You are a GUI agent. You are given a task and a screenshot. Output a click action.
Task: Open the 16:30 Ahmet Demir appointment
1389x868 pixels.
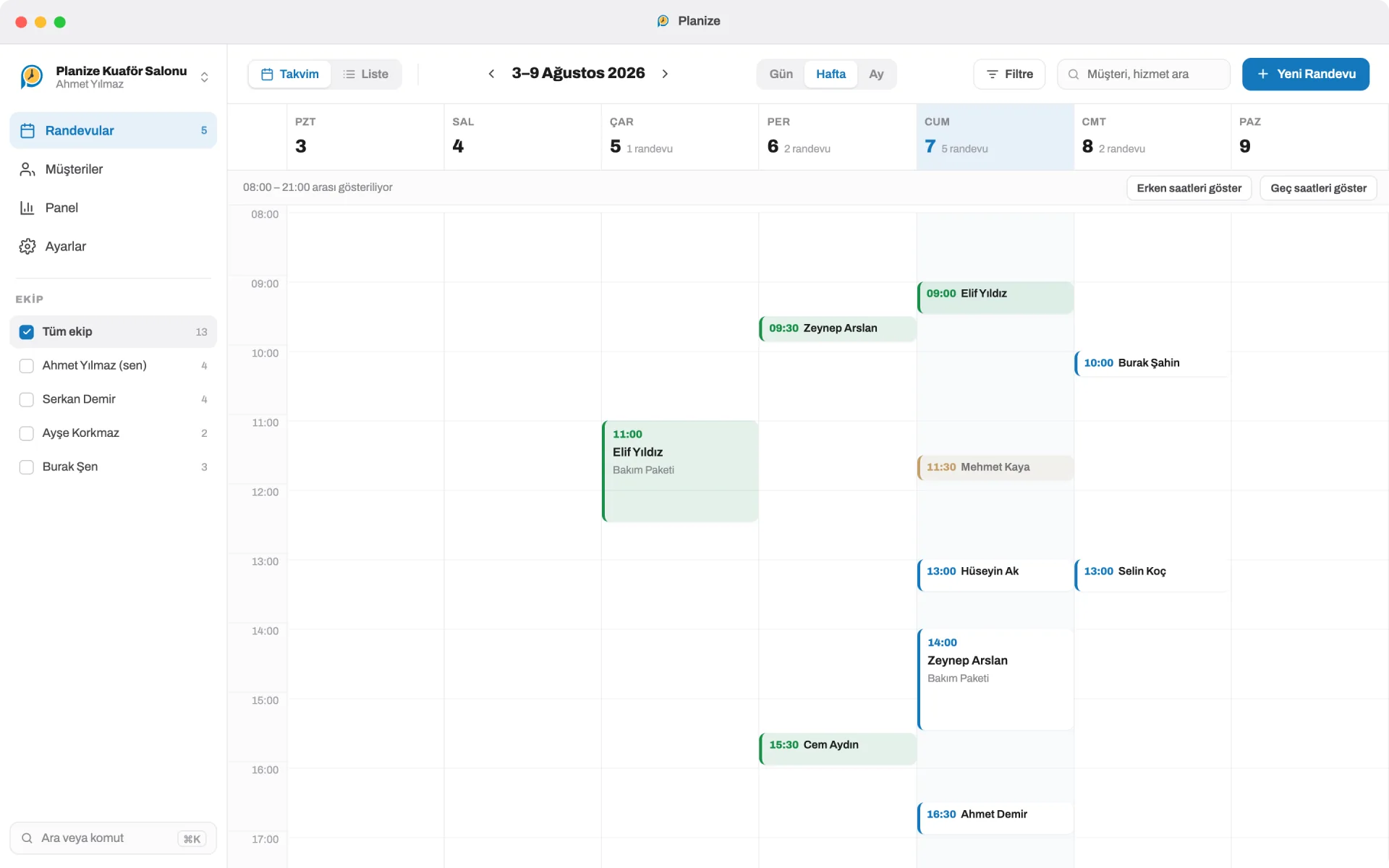pos(995,818)
